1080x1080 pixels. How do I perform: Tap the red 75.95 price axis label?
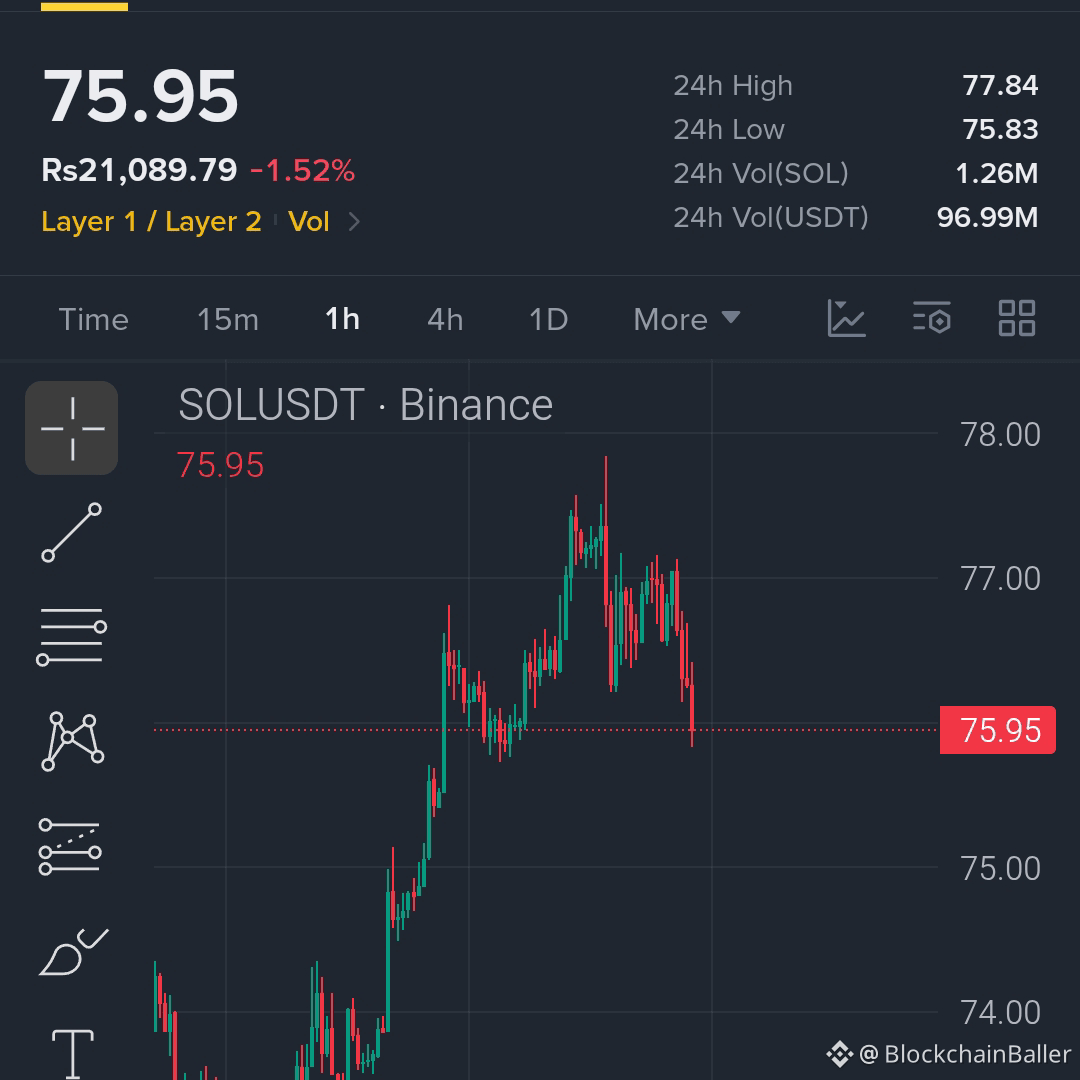click(x=997, y=730)
